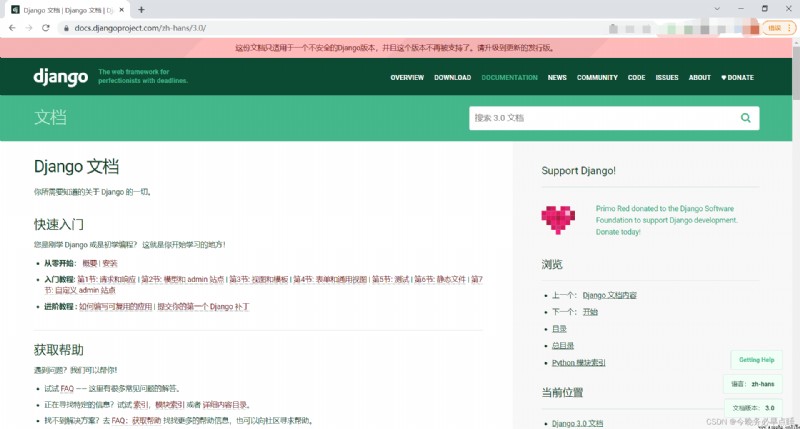The width and height of the screenshot is (800, 429).
Task: Click the lock icon in address bar
Action: [x=66, y=28]
